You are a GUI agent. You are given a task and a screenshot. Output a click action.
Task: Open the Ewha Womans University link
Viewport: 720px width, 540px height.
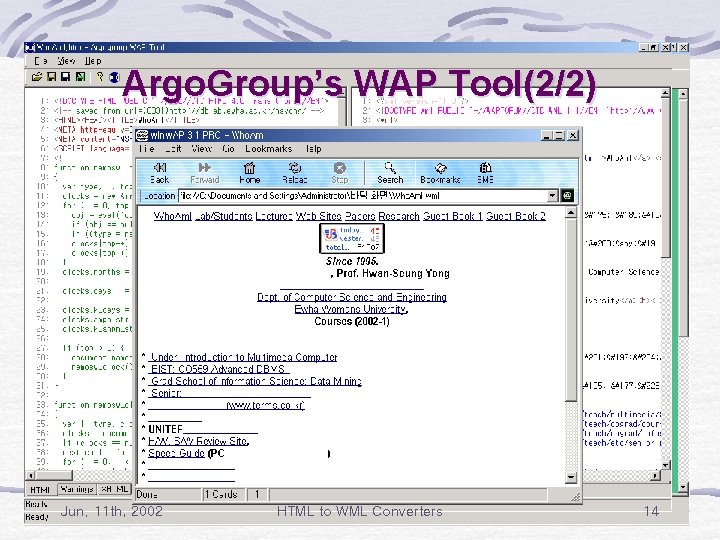click(x=351, y=309)
